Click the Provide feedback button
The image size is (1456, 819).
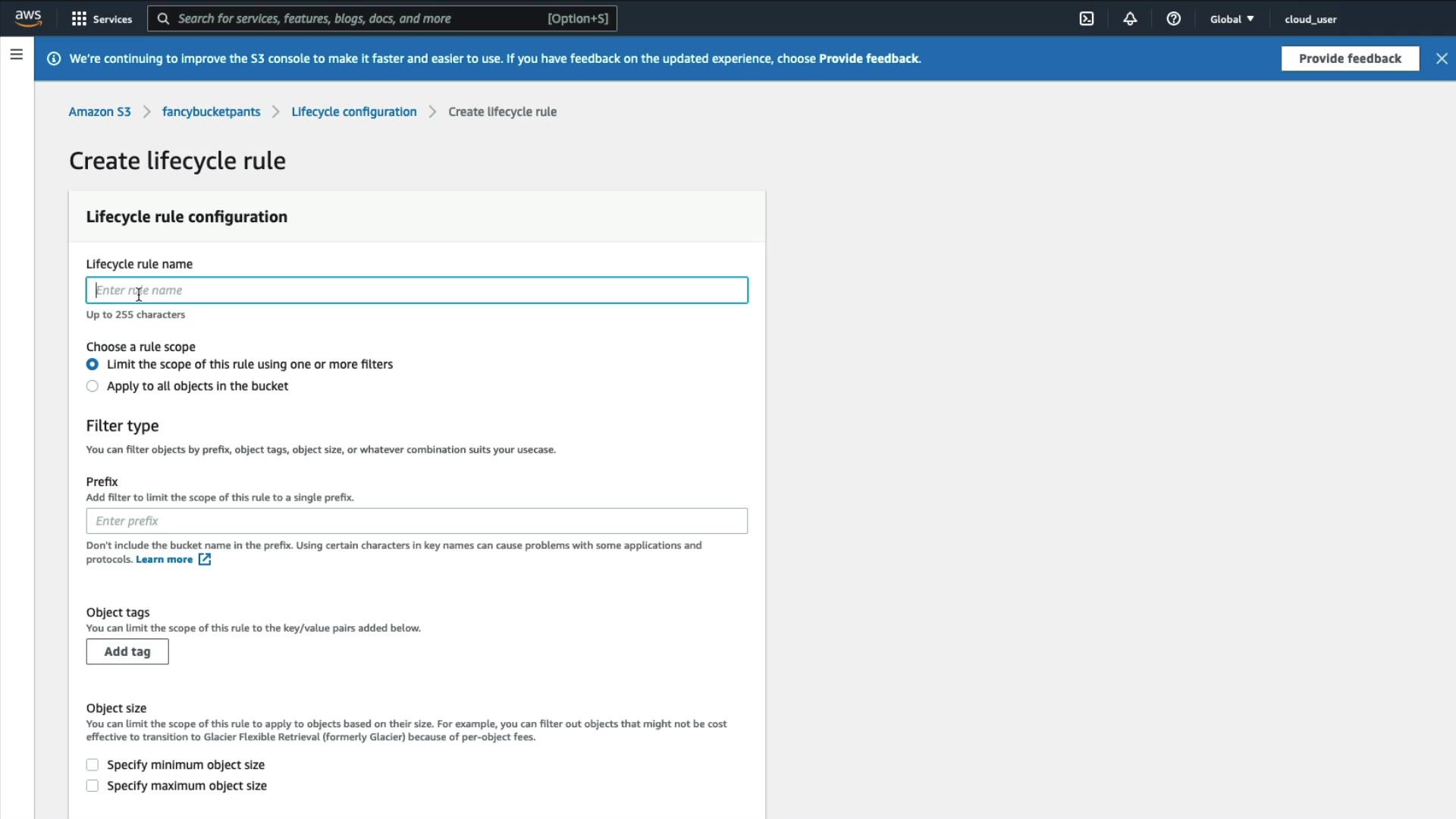(1350, 58)
